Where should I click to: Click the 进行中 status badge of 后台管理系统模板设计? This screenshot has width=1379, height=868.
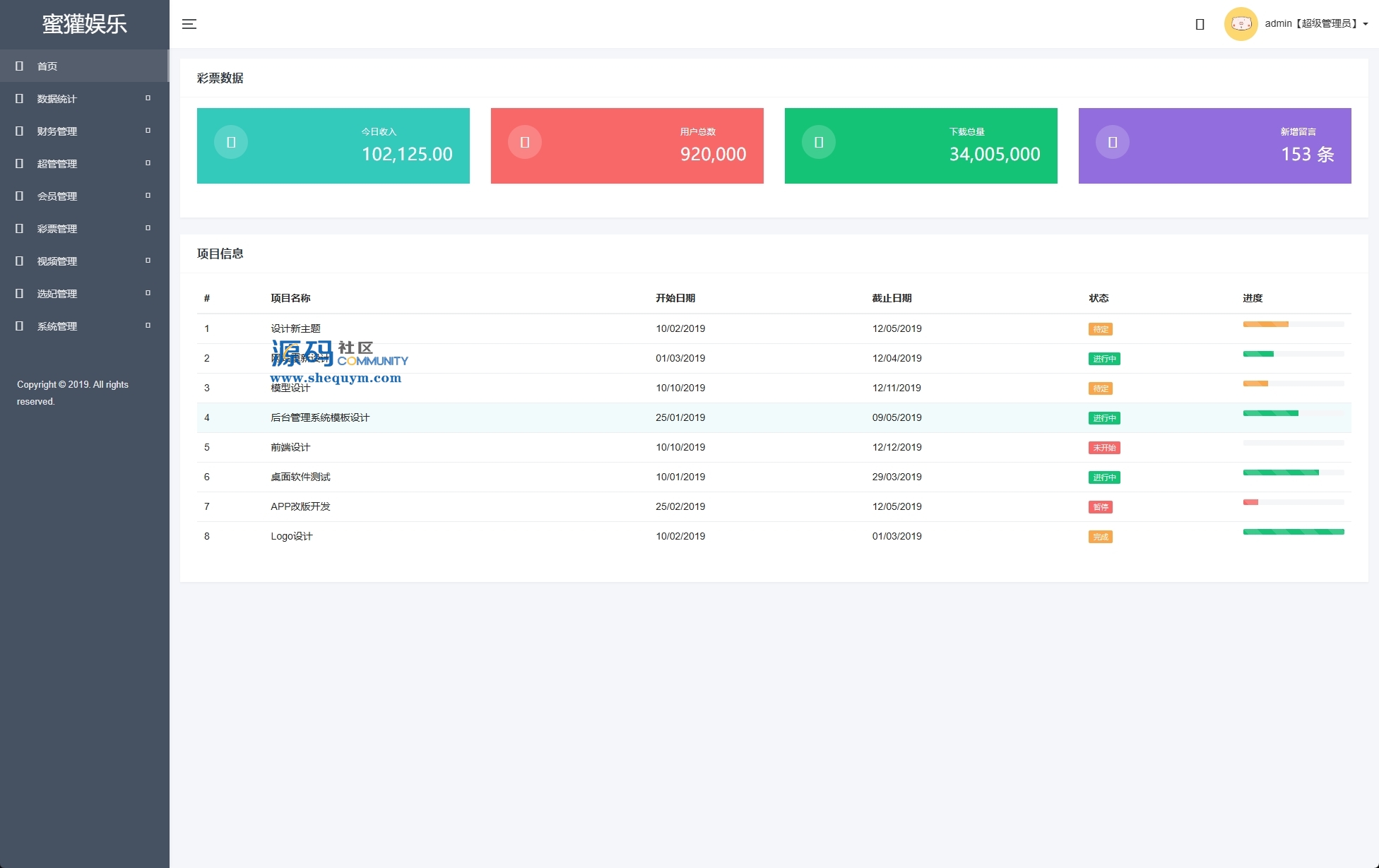tap(1104, 418)
